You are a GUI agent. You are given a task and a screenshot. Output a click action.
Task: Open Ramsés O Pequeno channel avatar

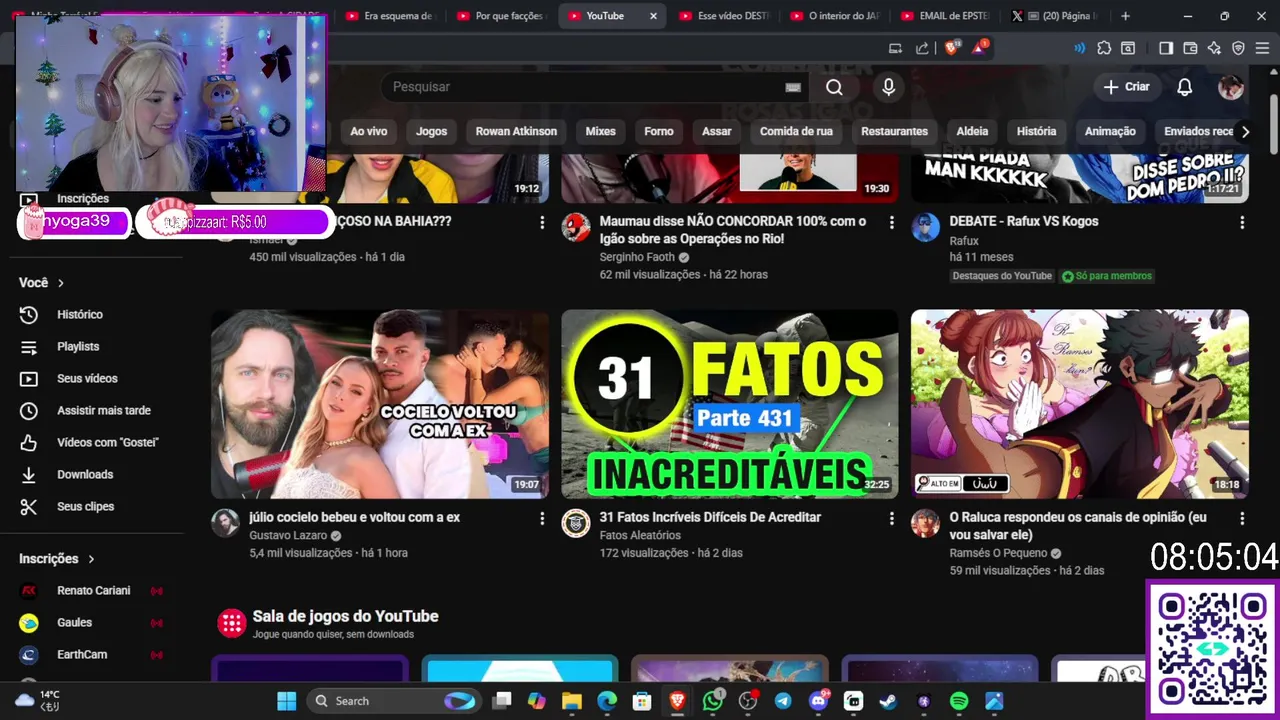925,523
